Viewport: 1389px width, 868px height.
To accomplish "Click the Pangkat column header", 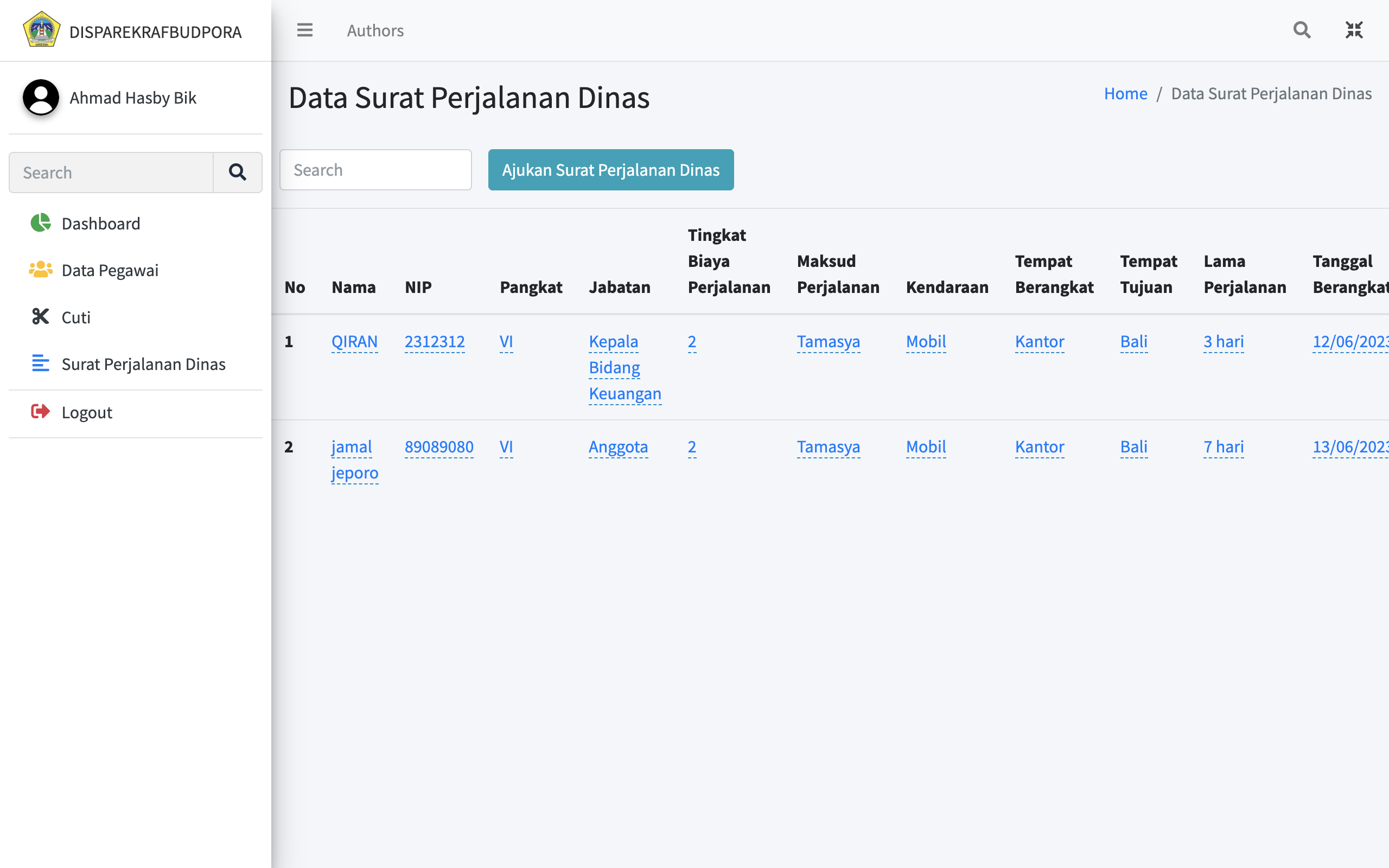I will click(x=531, y=287).
